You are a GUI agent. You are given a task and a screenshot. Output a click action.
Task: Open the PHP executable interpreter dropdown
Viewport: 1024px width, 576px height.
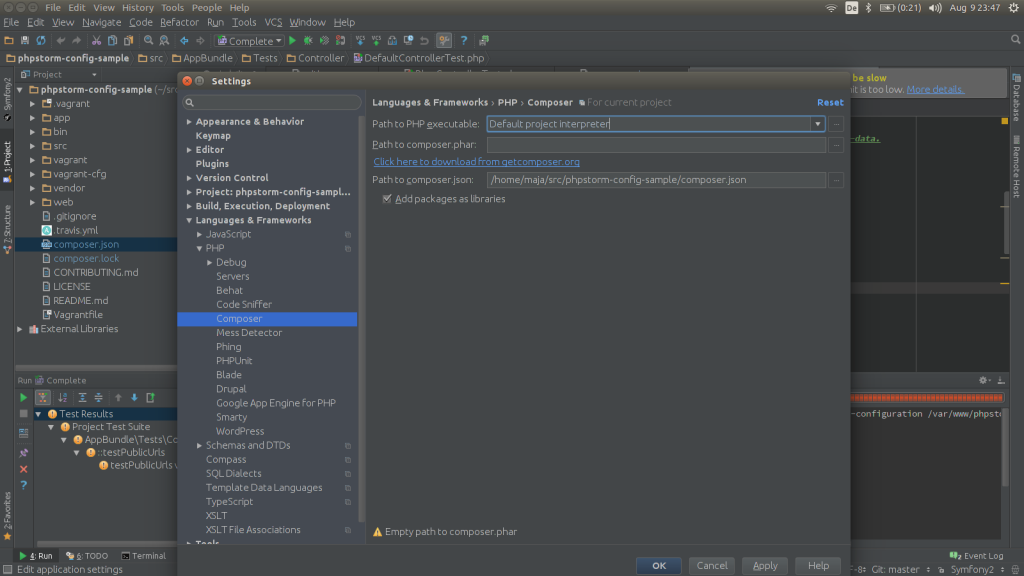(818, 124)
